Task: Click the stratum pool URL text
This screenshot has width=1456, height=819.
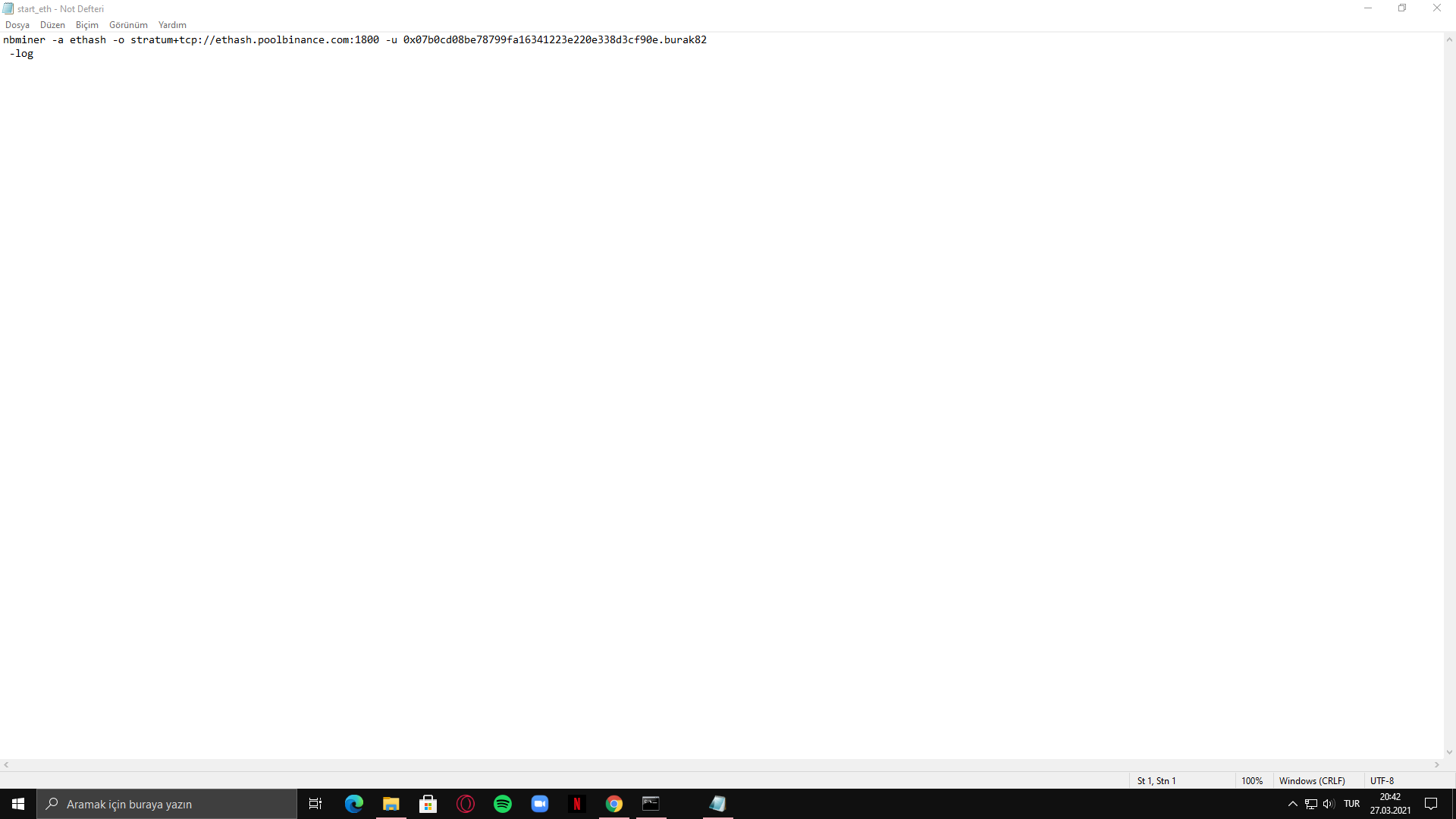Action: point(255,39)
